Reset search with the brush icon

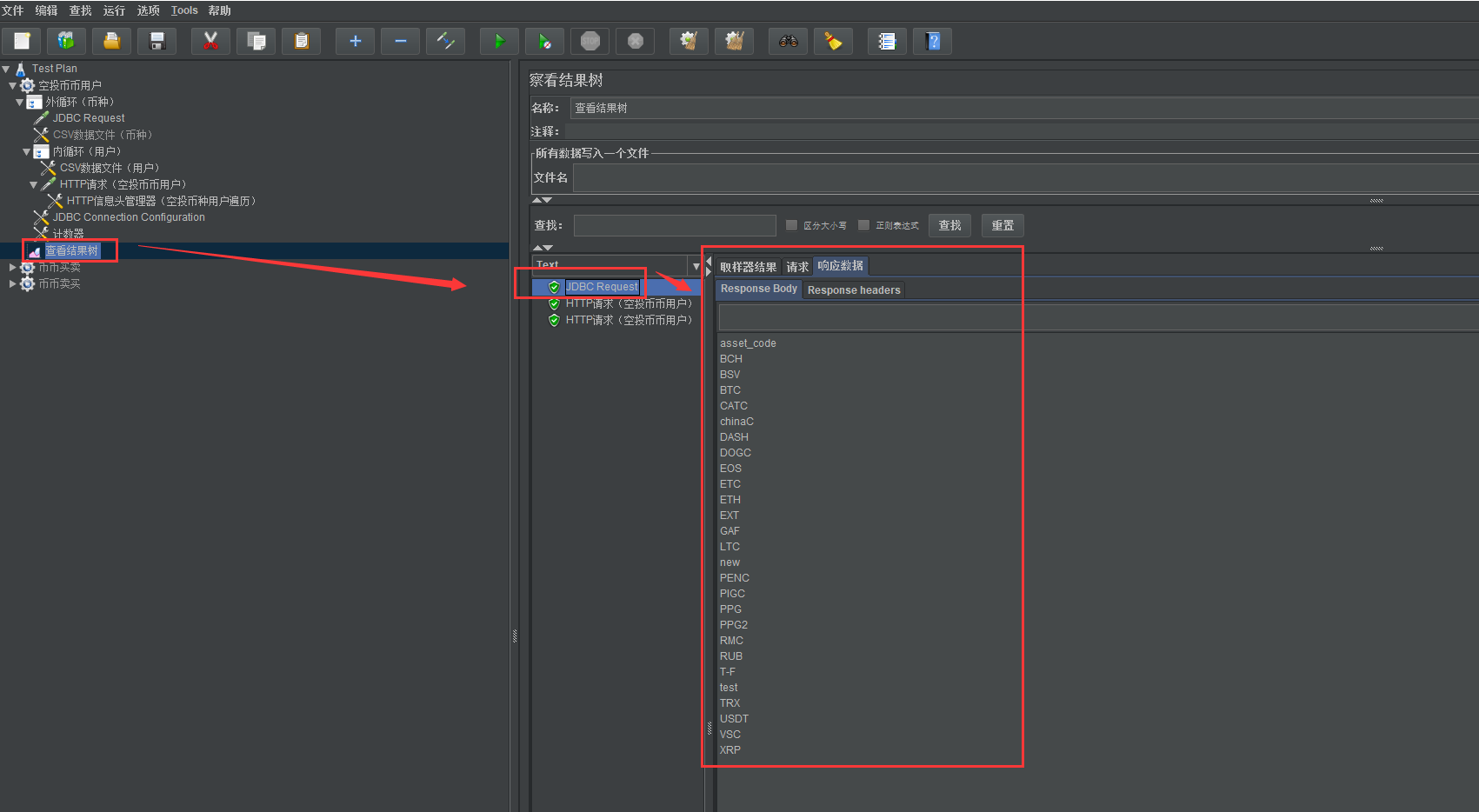833,41
